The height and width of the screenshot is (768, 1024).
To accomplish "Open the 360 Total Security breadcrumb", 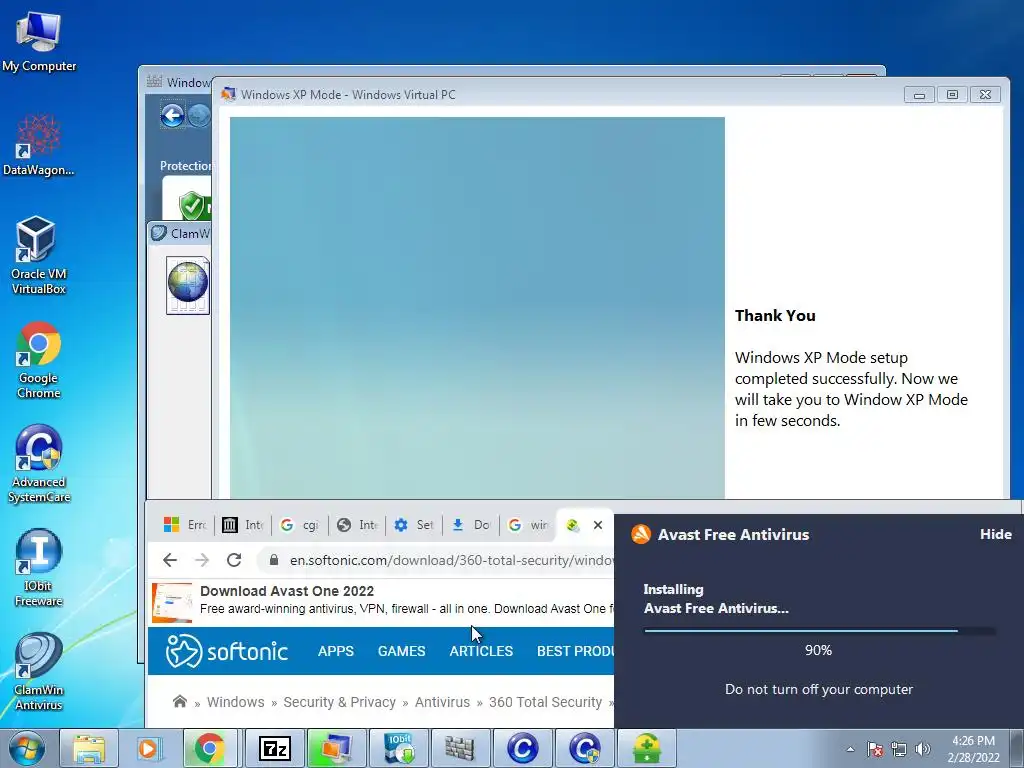I will 545,702.
